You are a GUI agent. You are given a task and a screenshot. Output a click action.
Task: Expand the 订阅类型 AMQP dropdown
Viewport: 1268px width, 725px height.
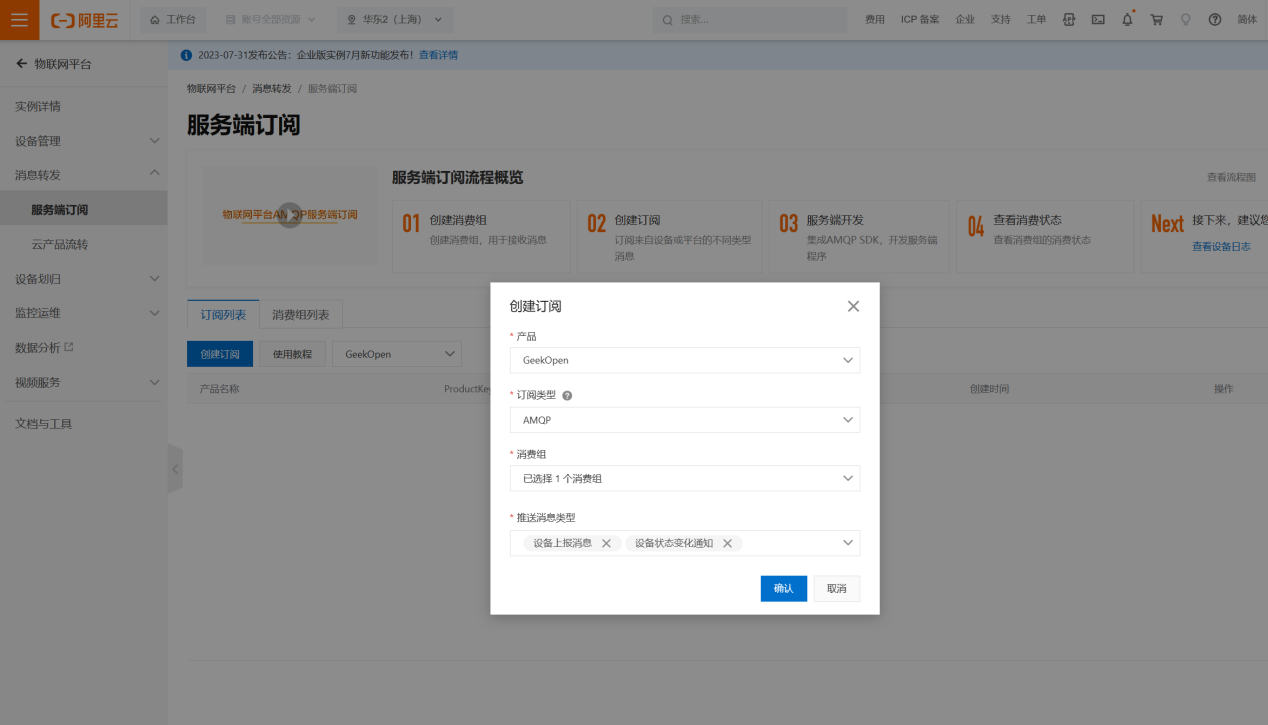684,420
